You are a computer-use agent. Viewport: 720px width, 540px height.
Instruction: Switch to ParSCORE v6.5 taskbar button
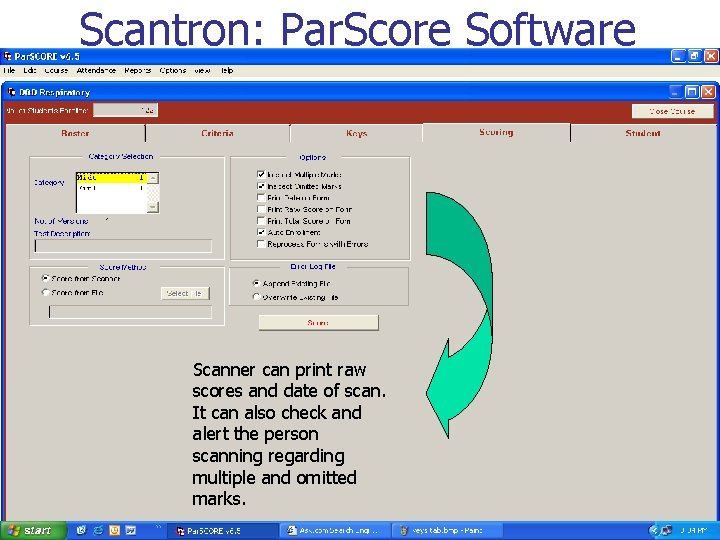pyautogui.click(x=222, y=531)
